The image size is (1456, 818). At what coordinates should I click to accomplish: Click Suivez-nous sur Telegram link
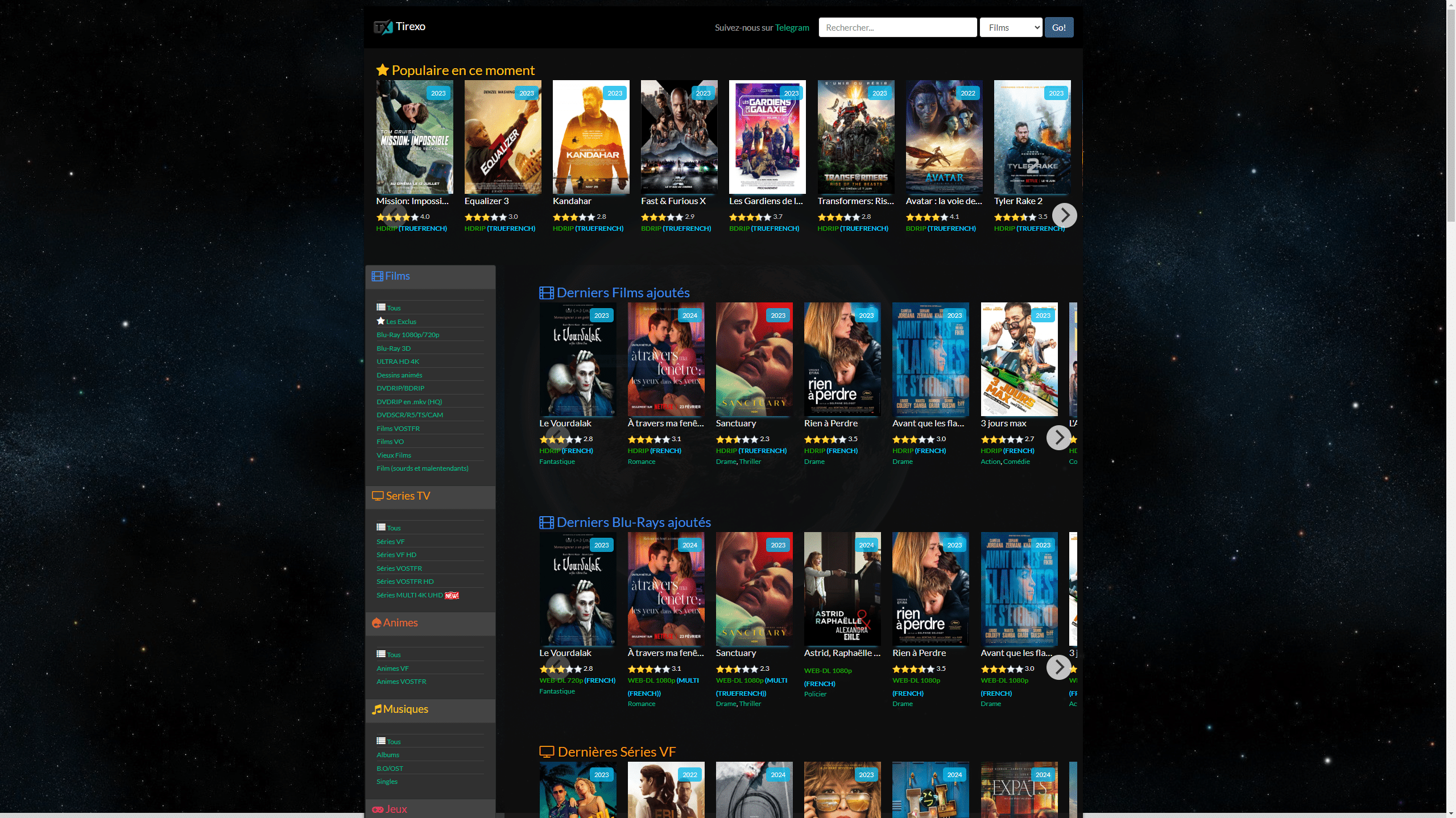click(x=792, y=27)
